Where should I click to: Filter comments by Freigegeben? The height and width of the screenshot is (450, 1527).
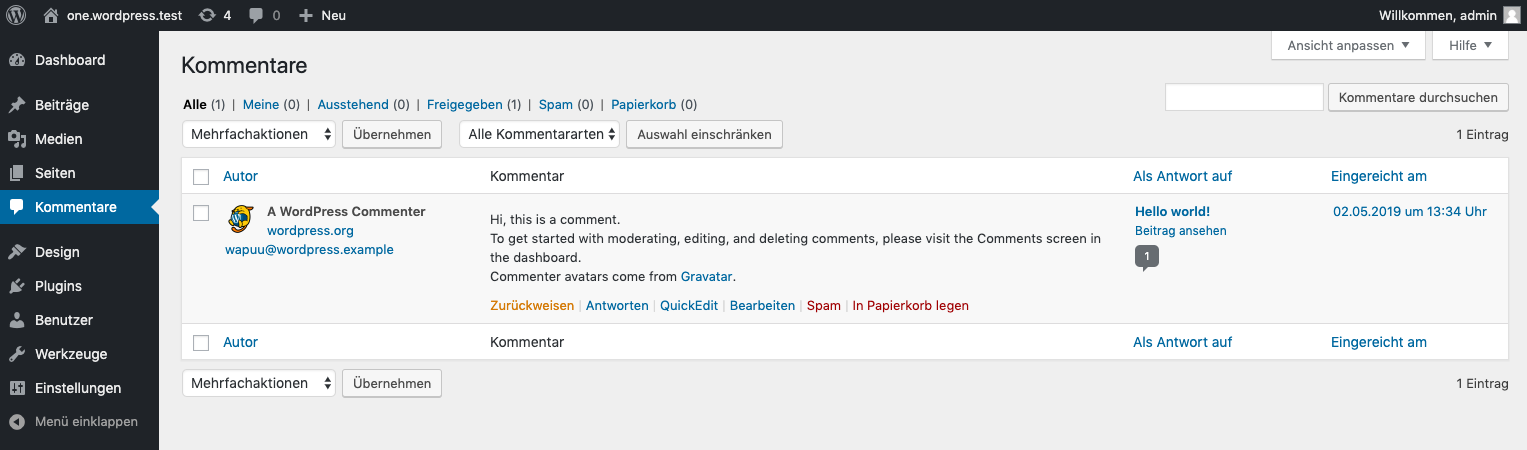(x=465, y=104)
